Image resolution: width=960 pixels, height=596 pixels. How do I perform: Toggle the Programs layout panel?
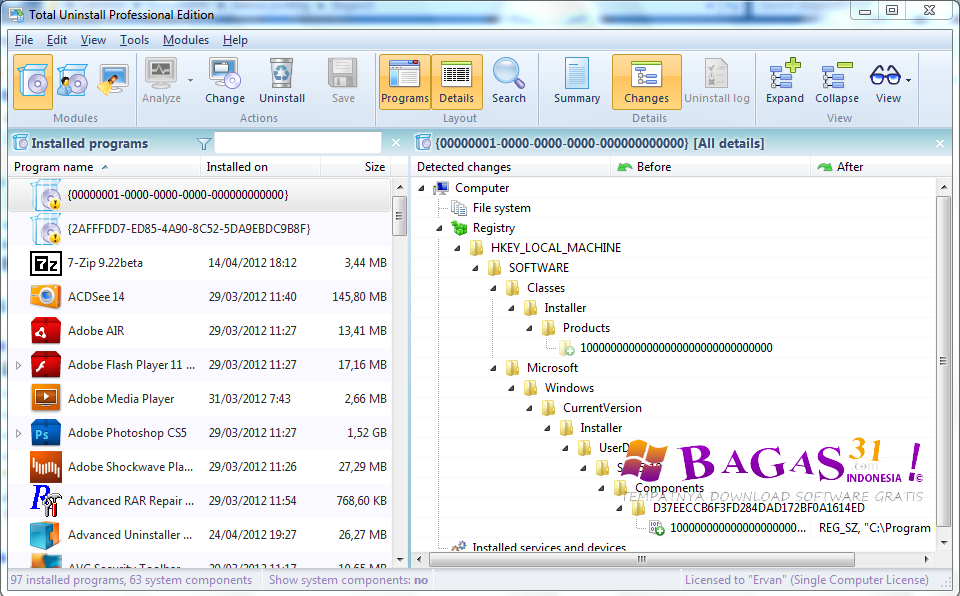405,81
